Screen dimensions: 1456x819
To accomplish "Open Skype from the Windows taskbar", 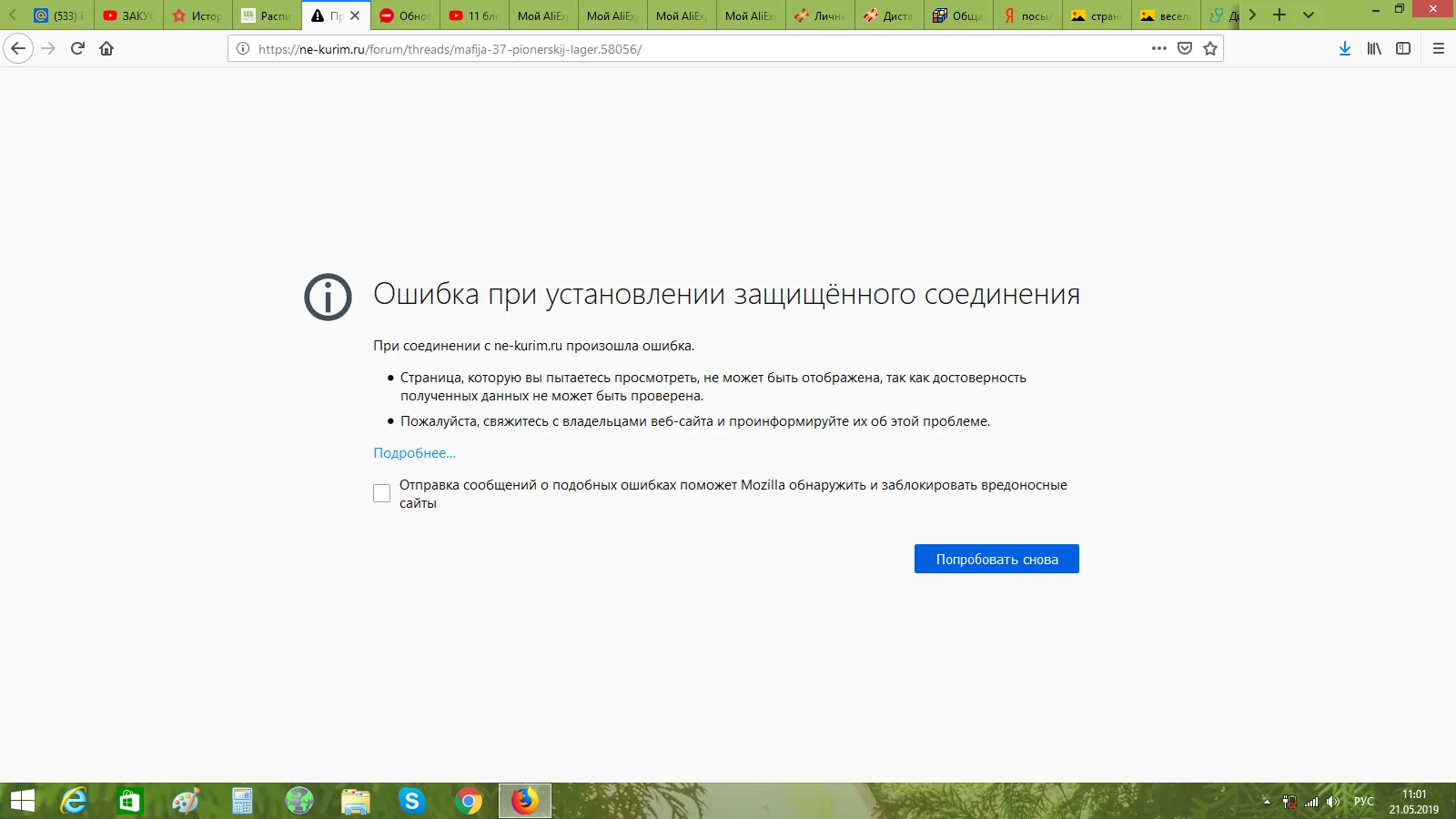I will (411, 801).
